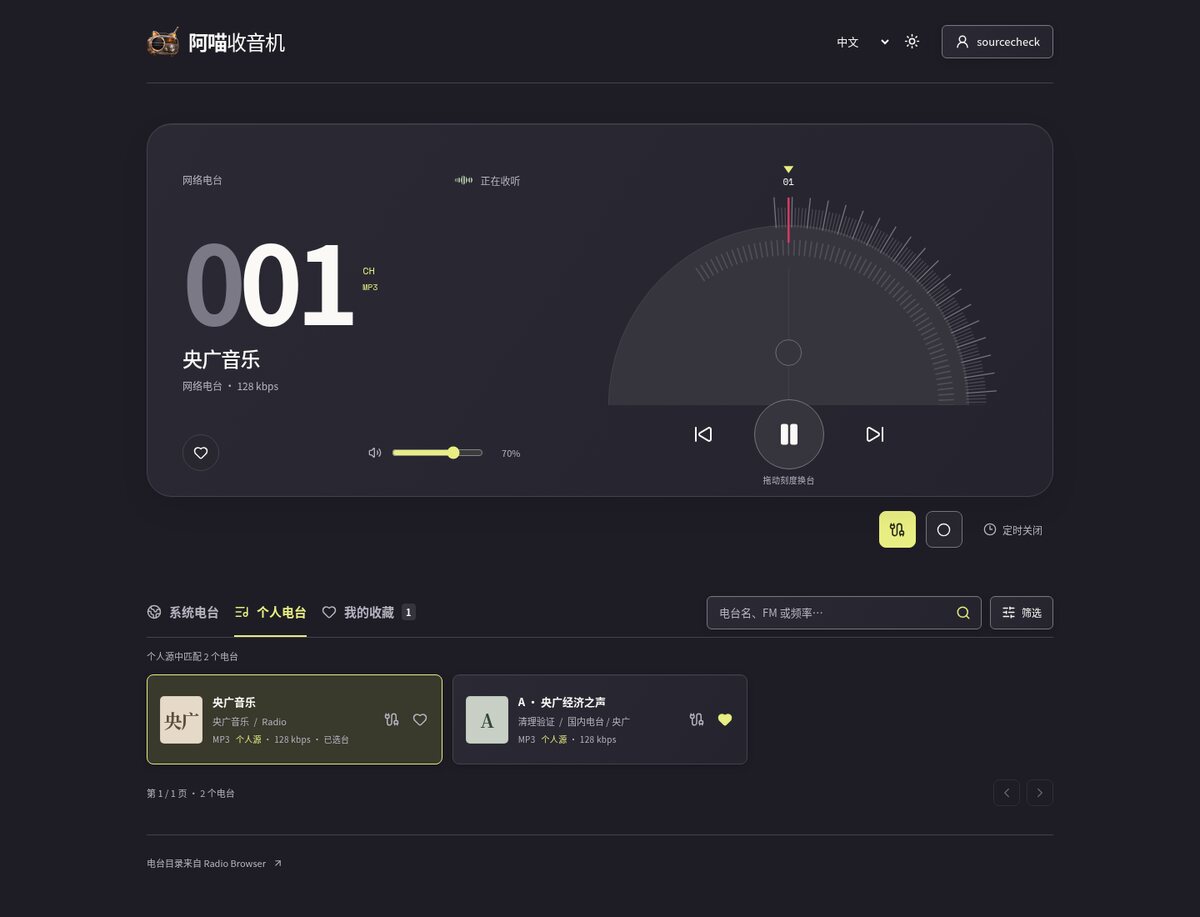The image size is (1200, 917).
Task: Switch to the 系统电台 tab
Action: (183, 612)
